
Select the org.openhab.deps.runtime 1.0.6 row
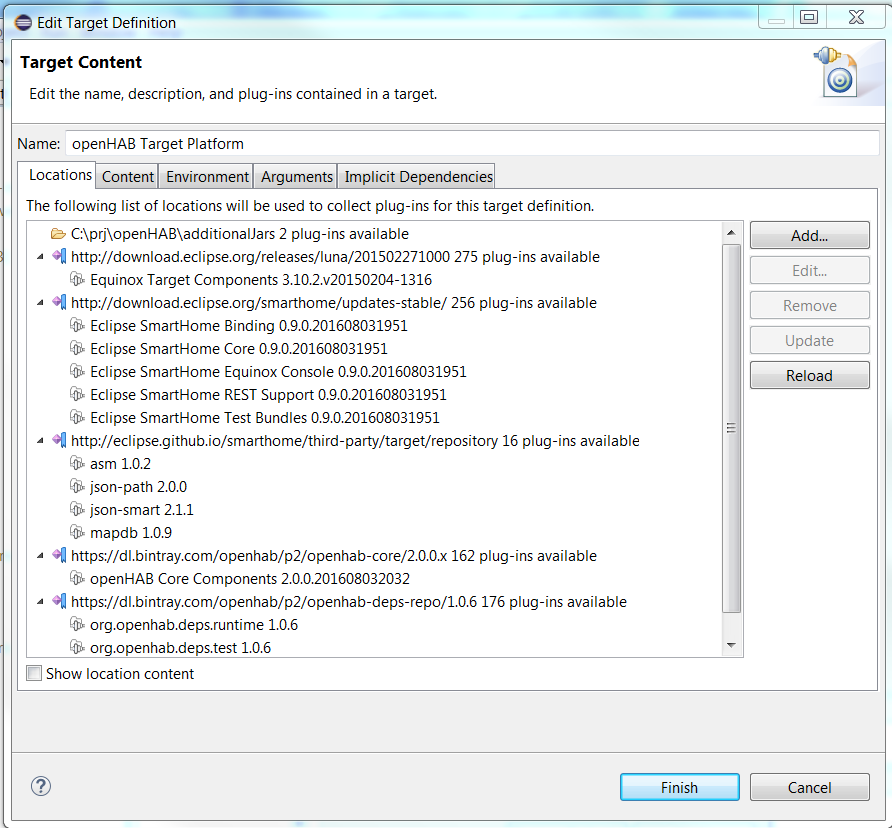pos(184,625)
